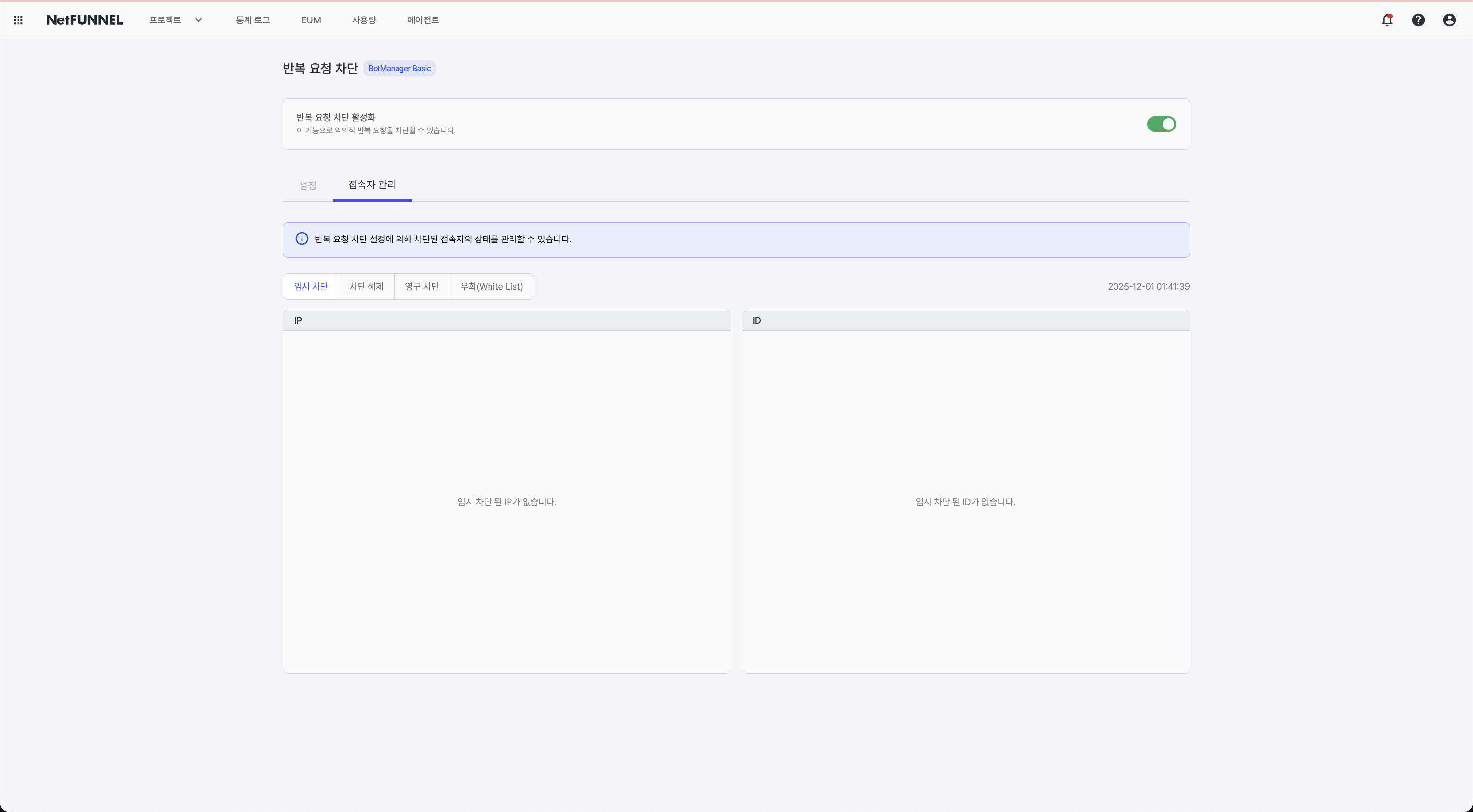Switch to the 접속자 관리 tab
The height and width of the screenshot is (812, 1473).
[372, 185]
